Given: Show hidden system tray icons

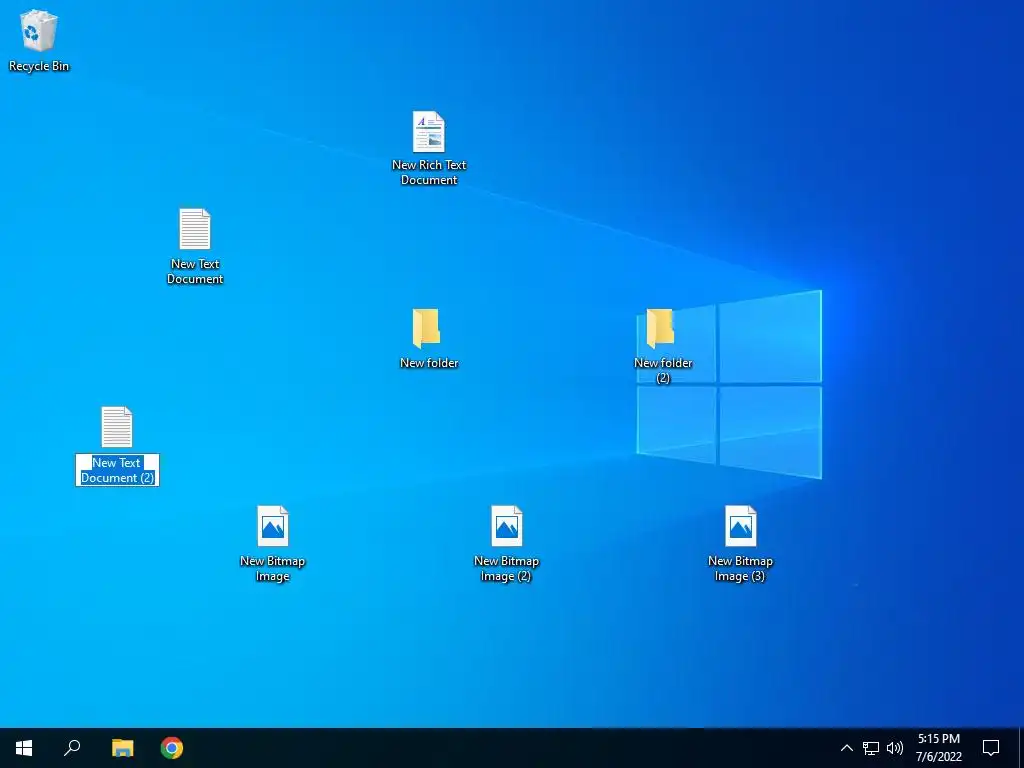Looking at the screenshot, I should coord(846,748).
